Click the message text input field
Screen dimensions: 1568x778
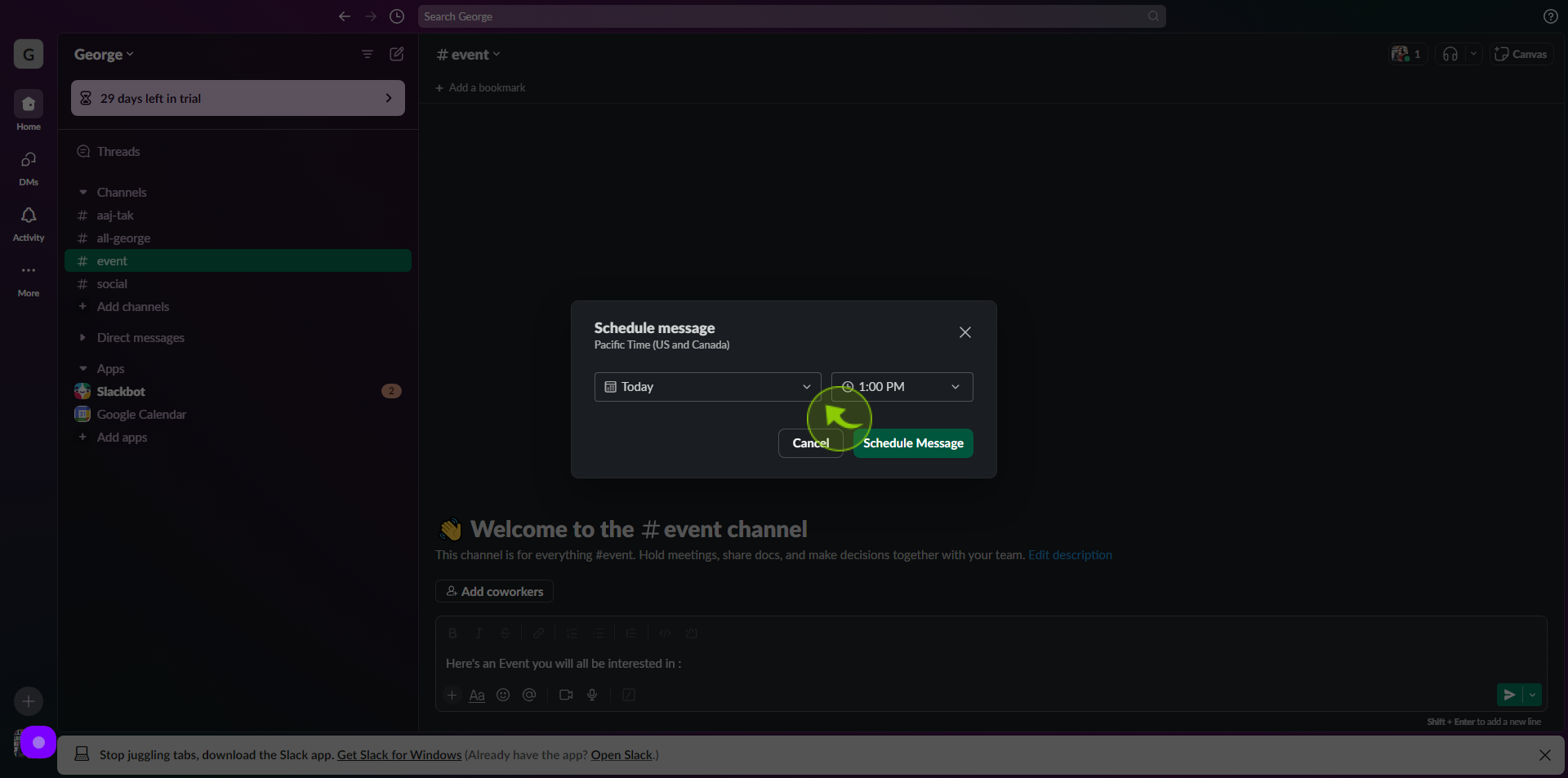[x=991, y=664]
